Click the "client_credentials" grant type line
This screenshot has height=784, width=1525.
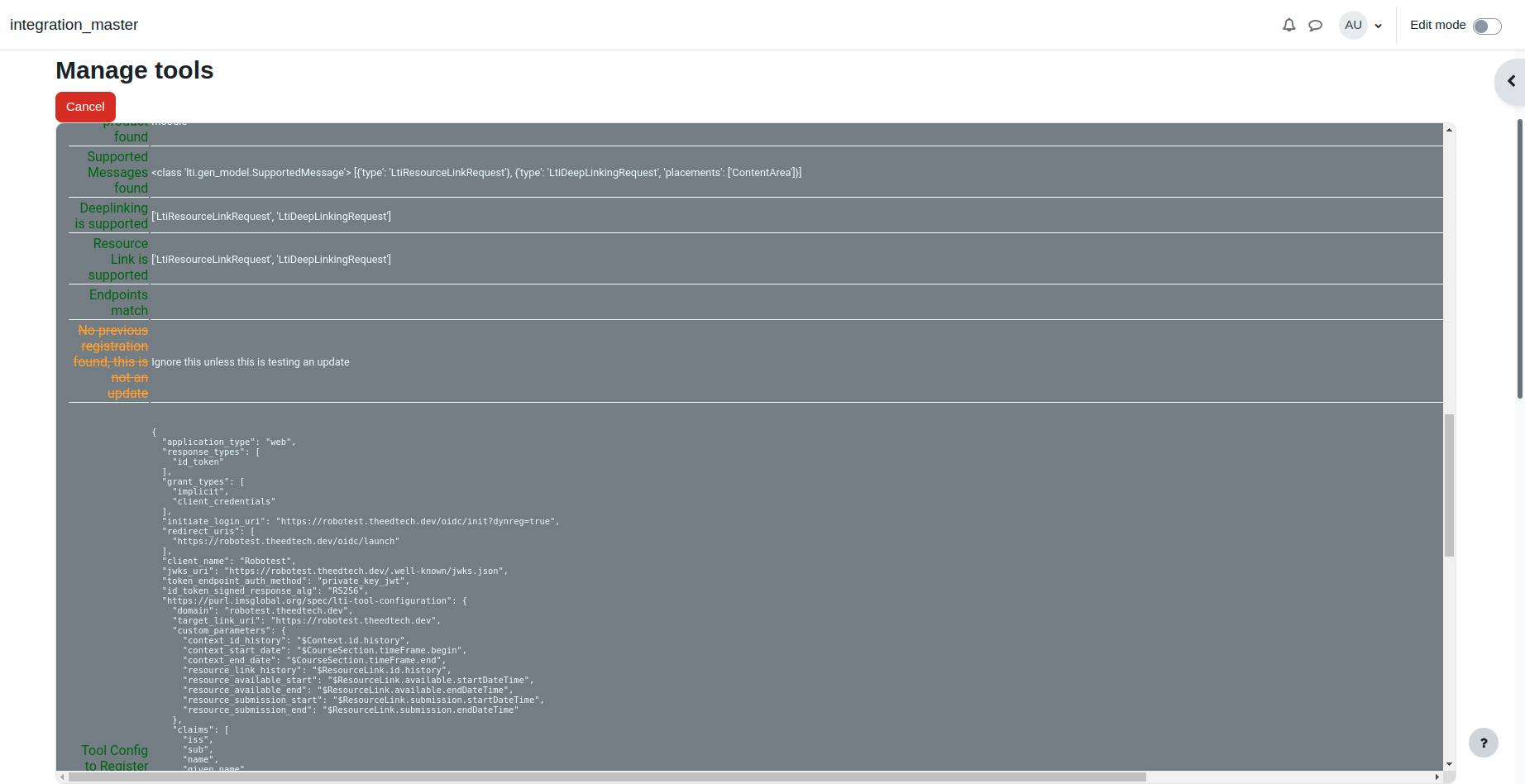coord(224,502)
